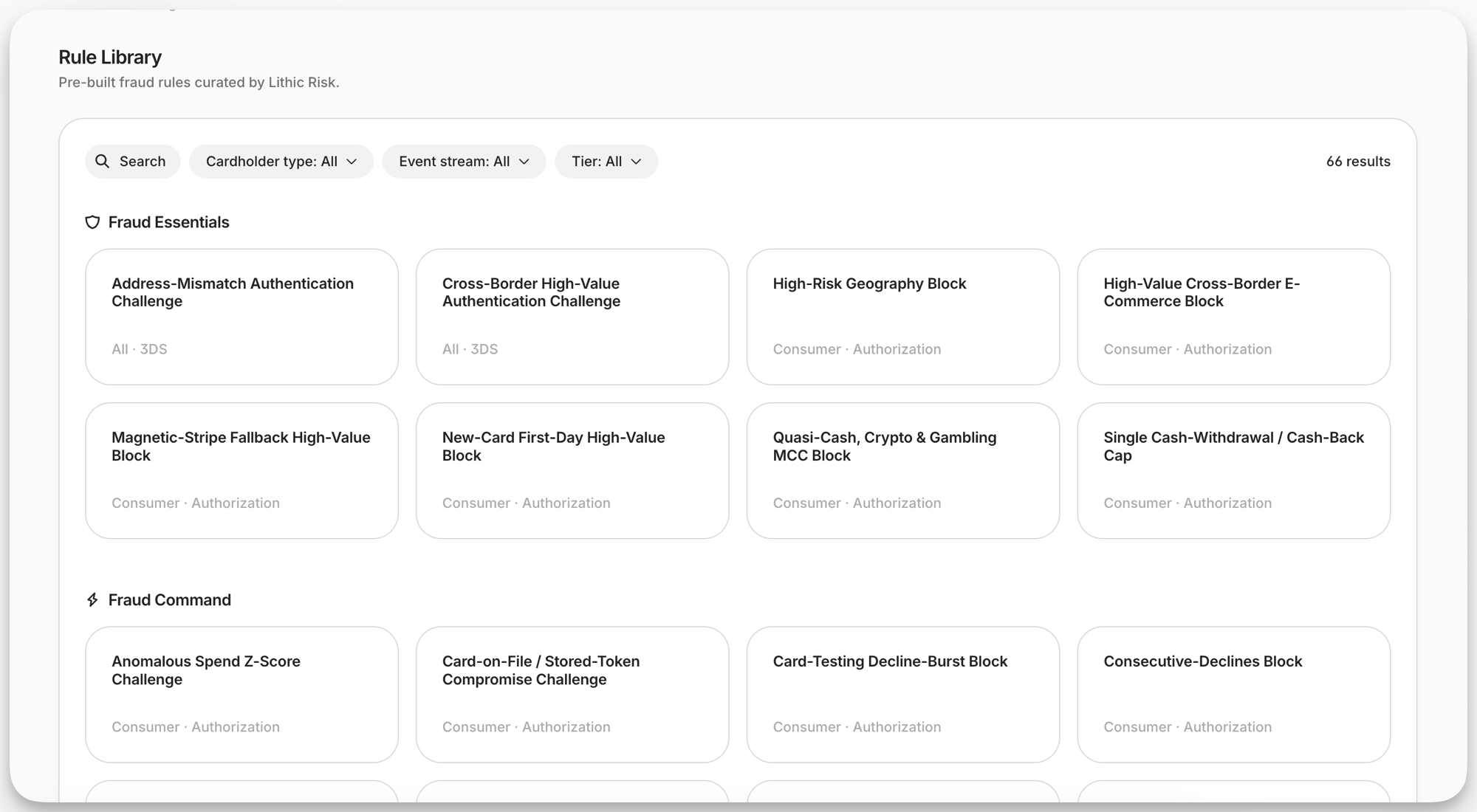Image resolution: width=1477 pixels, height=812 pixels.
Task: Select New-Card First-Day High-Value Block card
Action: 572,471
